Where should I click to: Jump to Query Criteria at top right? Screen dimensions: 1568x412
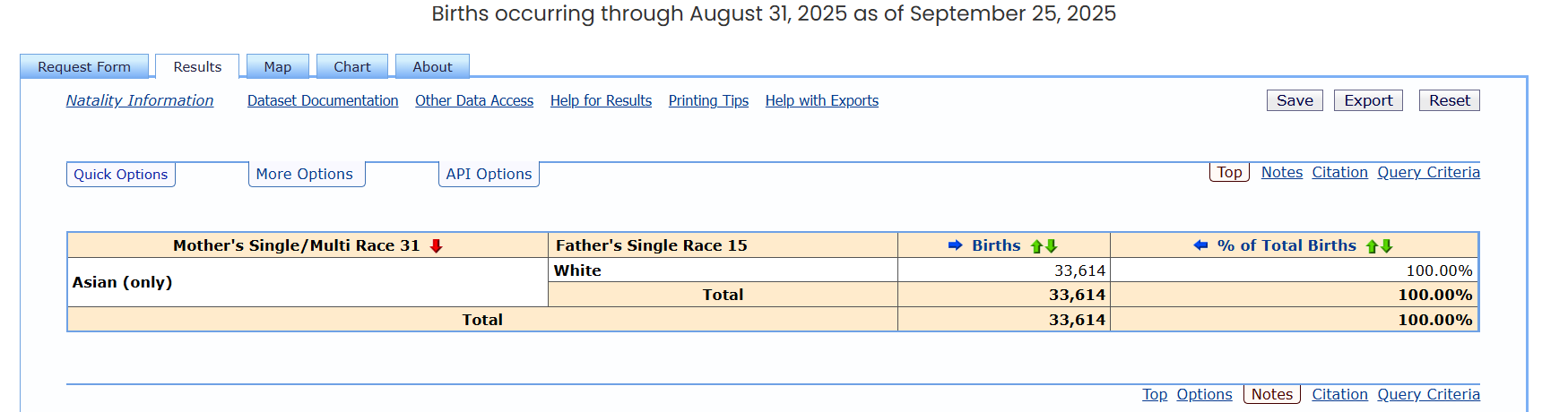1428,173
